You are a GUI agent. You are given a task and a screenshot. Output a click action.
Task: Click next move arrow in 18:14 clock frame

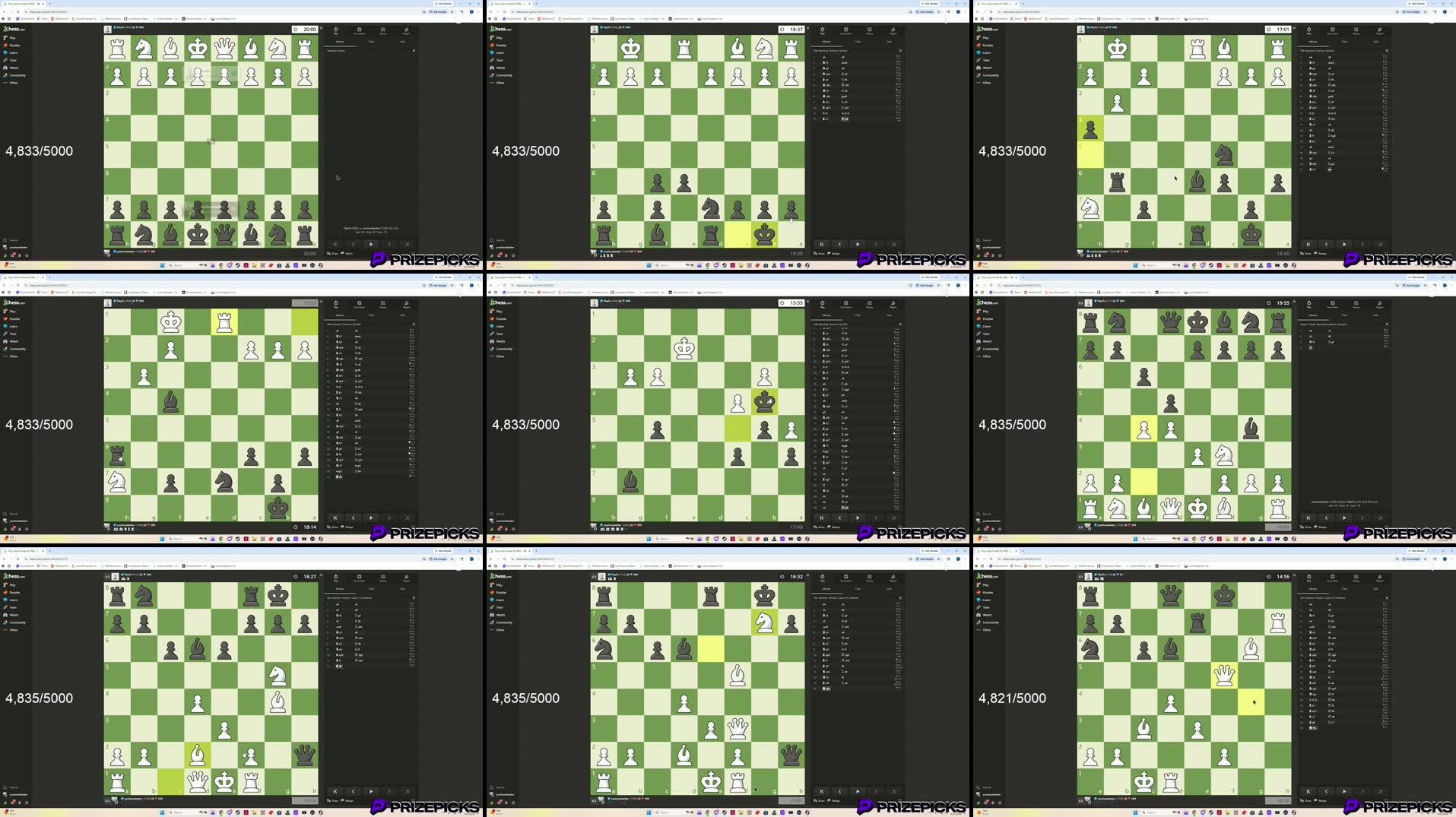pyautogui.click(x=389, y=518)
